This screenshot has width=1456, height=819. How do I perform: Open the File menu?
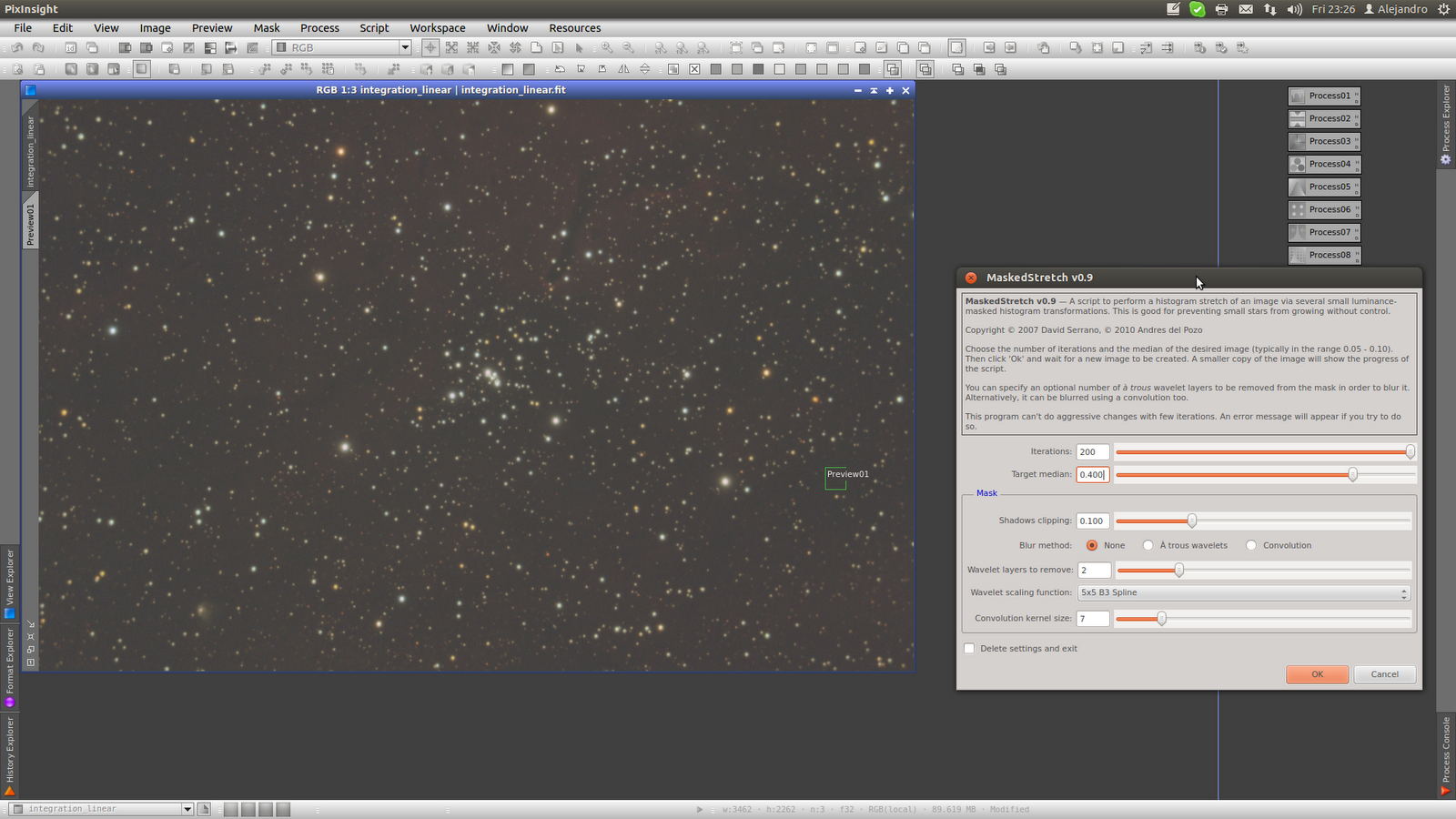coord(23,28)
